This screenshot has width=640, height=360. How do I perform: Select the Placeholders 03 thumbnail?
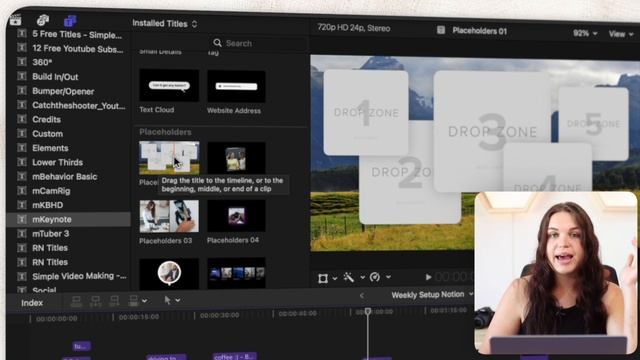[169, 216]
